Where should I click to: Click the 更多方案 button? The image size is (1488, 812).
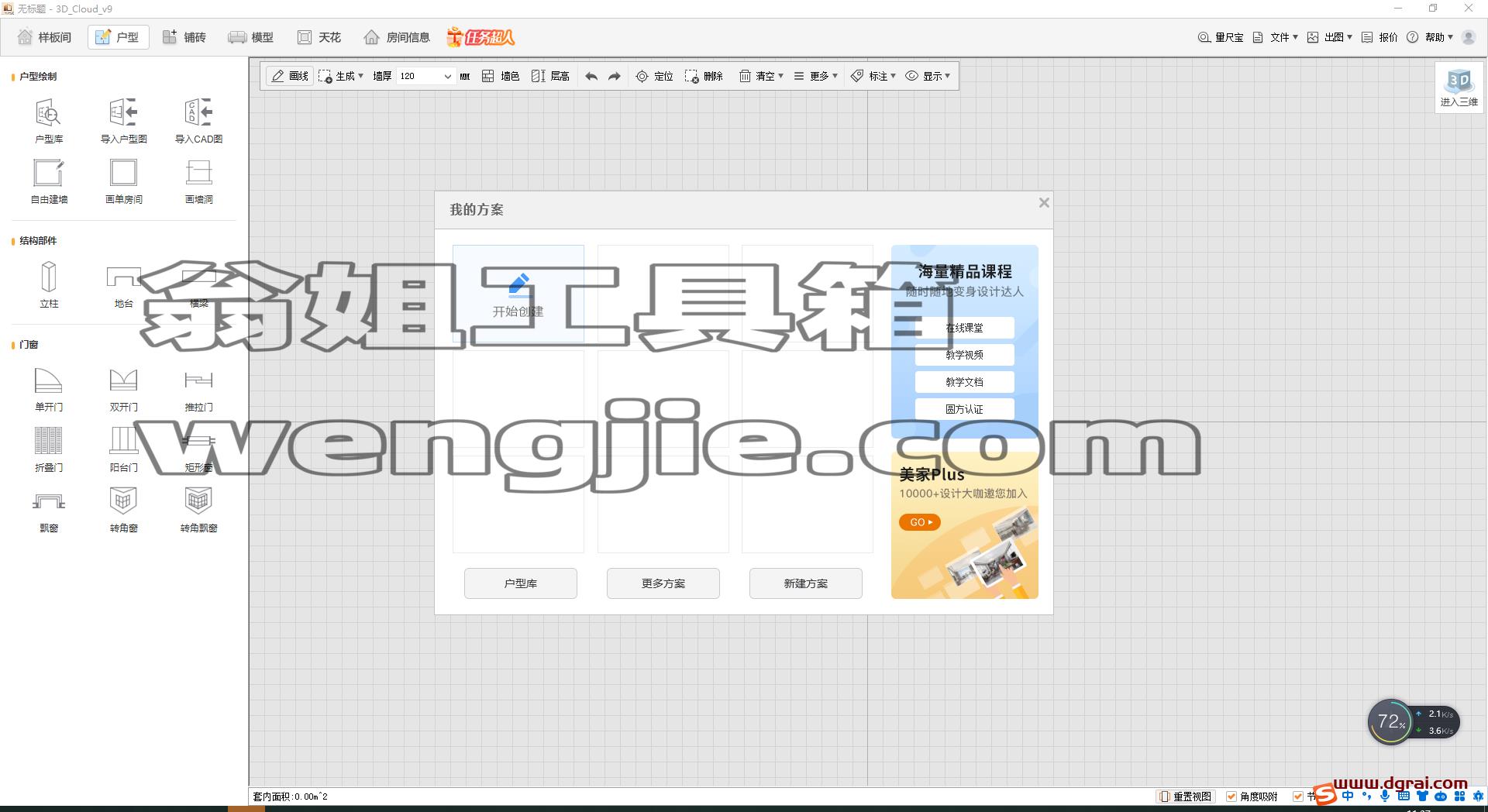tap(663, 583)
